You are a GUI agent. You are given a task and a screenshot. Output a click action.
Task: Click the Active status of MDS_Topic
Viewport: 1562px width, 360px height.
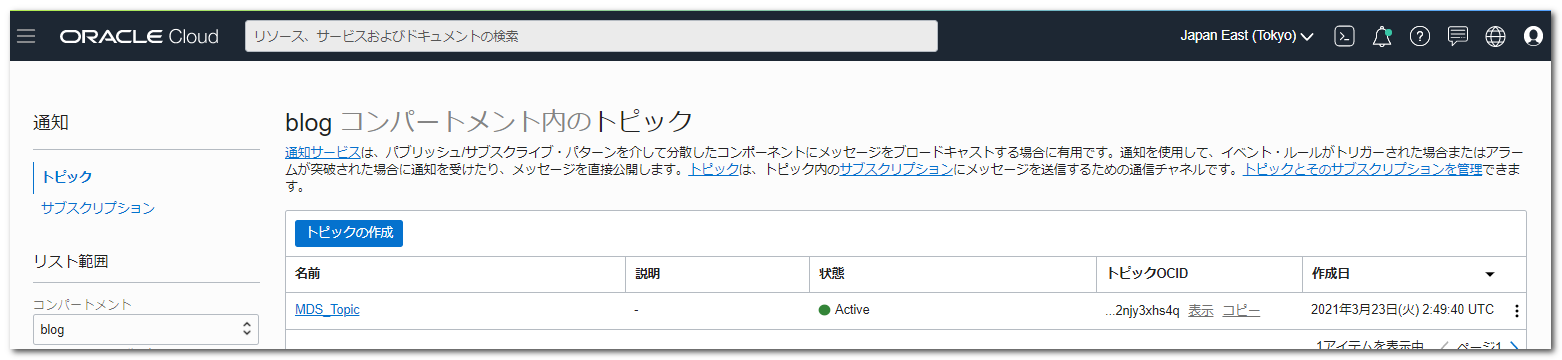coord(844,310)
